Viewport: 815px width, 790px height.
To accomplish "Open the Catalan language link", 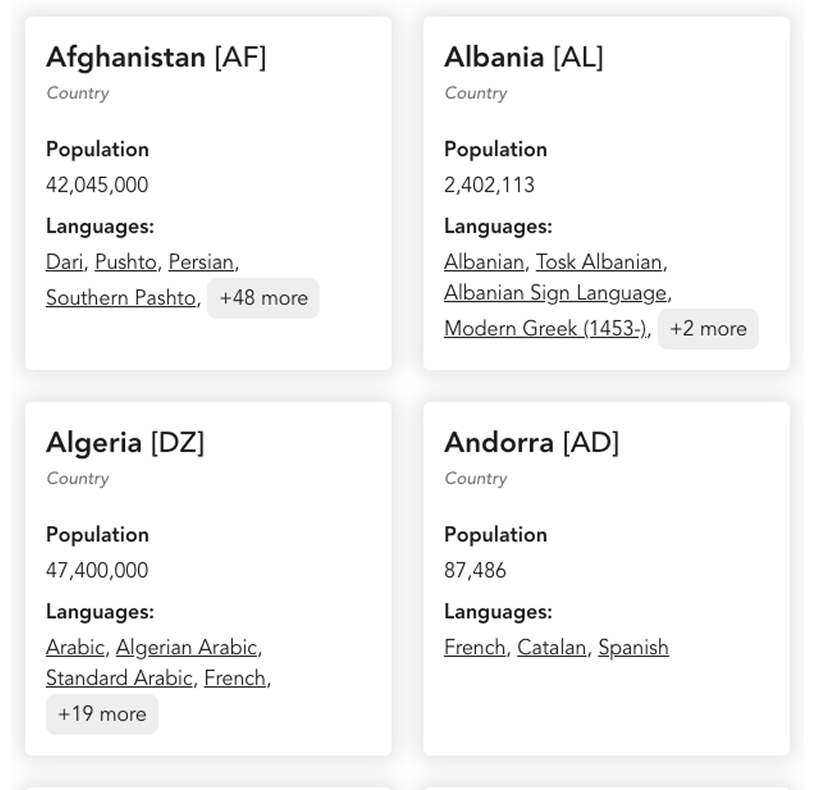I will pyautogui.click(x=551, y=647).
